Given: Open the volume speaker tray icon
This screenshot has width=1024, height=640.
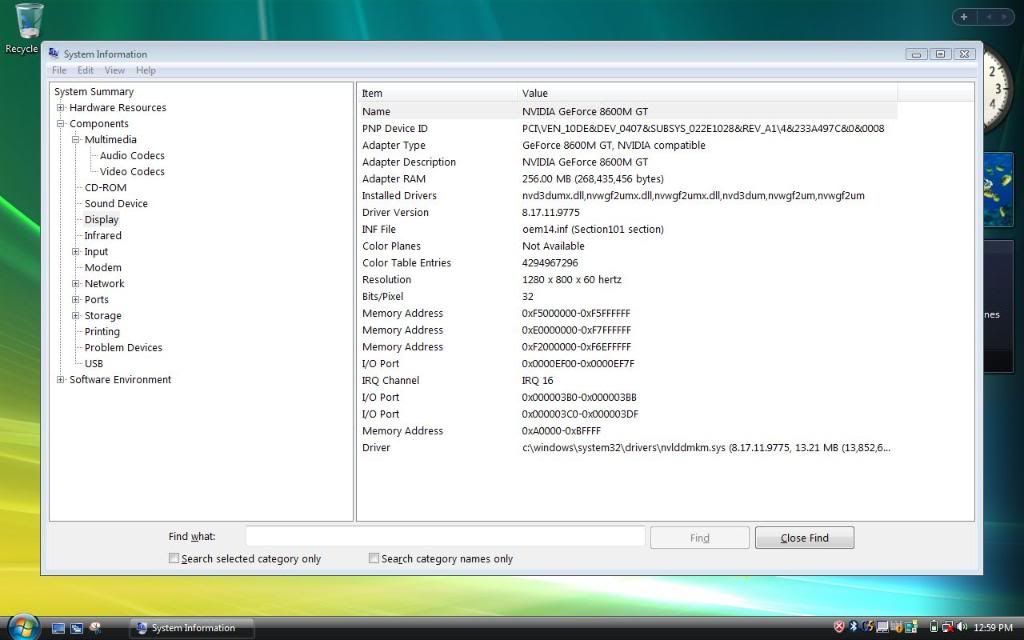Looking at the screenshot, I should tap(962, 627).
